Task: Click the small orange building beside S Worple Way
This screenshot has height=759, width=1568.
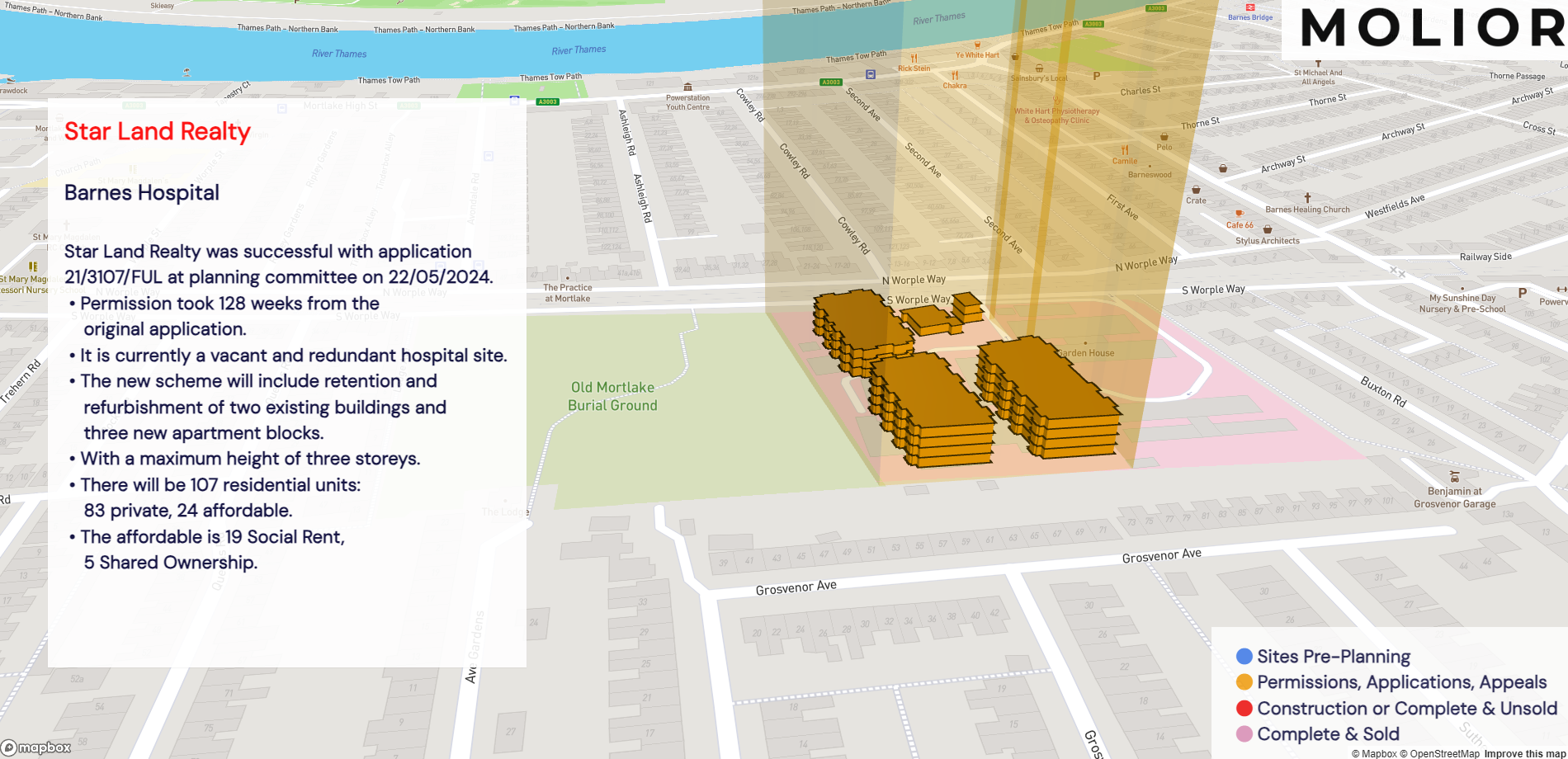Action: coord(967,306)
